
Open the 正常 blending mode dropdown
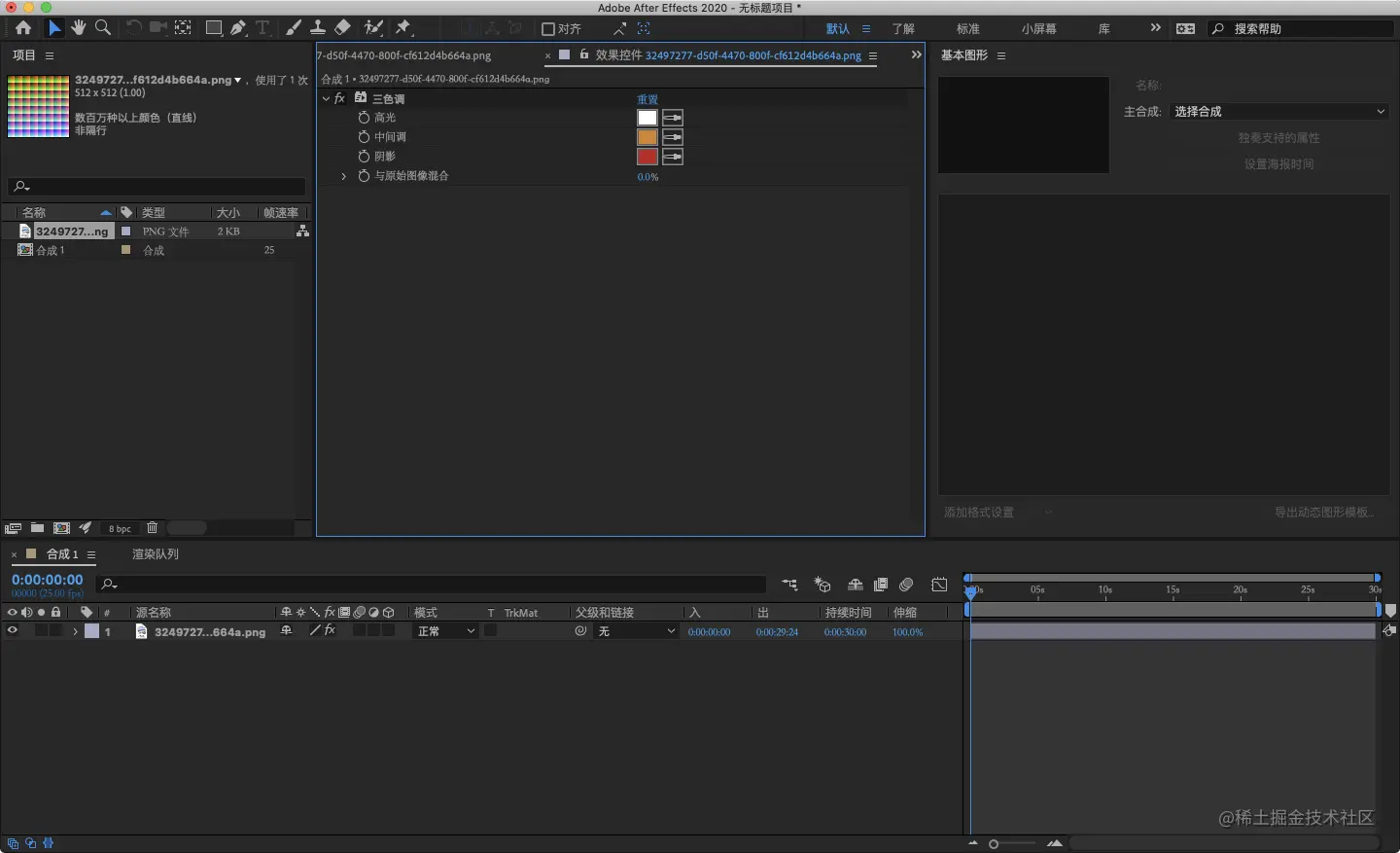click(445, 631)
